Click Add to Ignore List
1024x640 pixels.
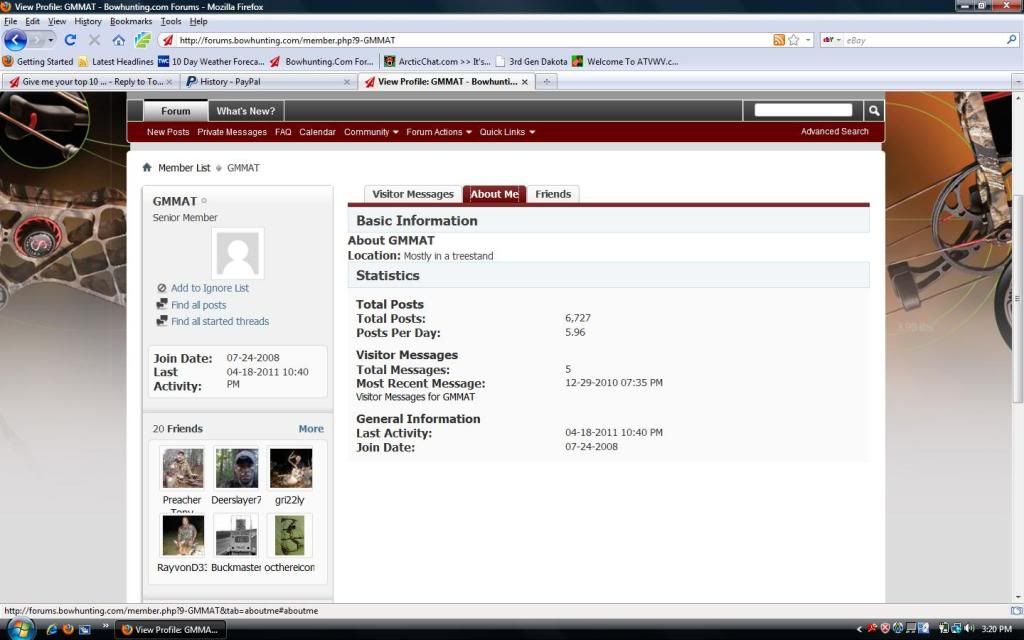click(209, 288)
